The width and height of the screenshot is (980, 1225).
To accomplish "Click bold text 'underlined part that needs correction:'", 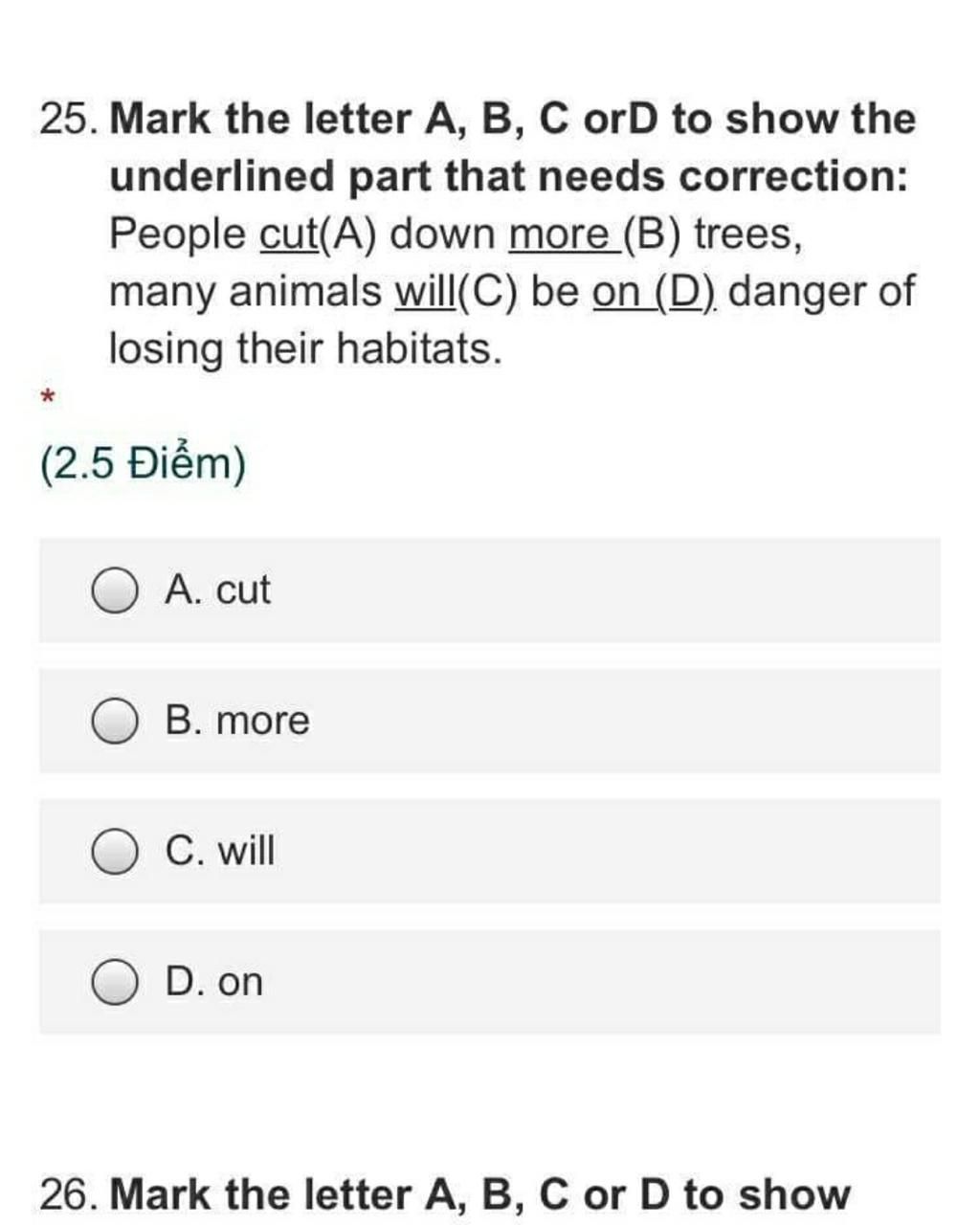I will click(x=509, y=178).
